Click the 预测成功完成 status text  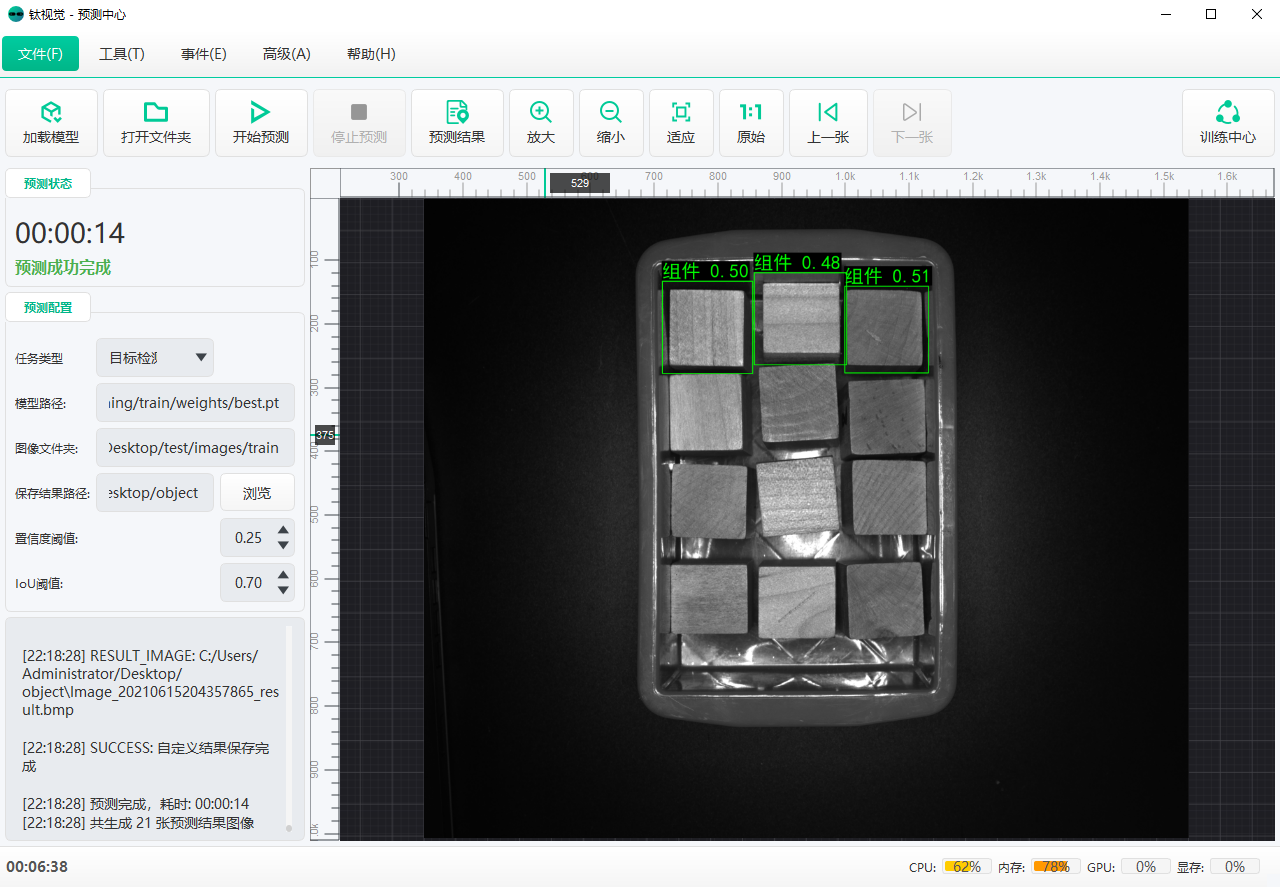[x=63, y=268]
